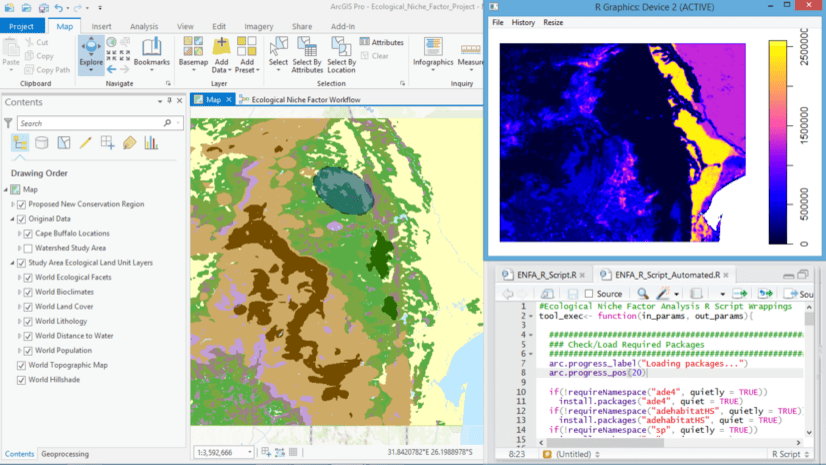Image resolution: width=826 pixels, height=465 pixels.
Task: Toggle Source on Save checkbox
Action: [589, 293]
